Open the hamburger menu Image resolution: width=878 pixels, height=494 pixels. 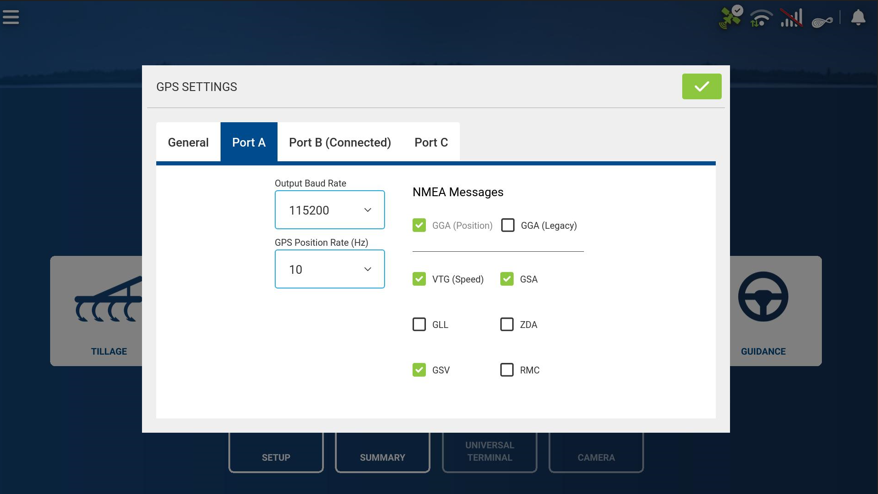click(x=11, y=17)
